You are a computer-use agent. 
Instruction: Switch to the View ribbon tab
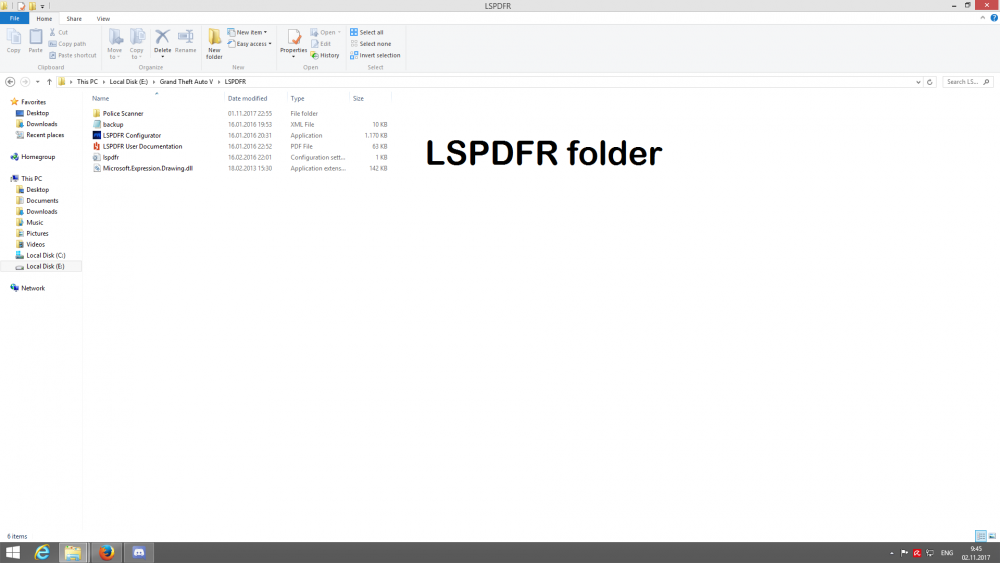point(103,18)
